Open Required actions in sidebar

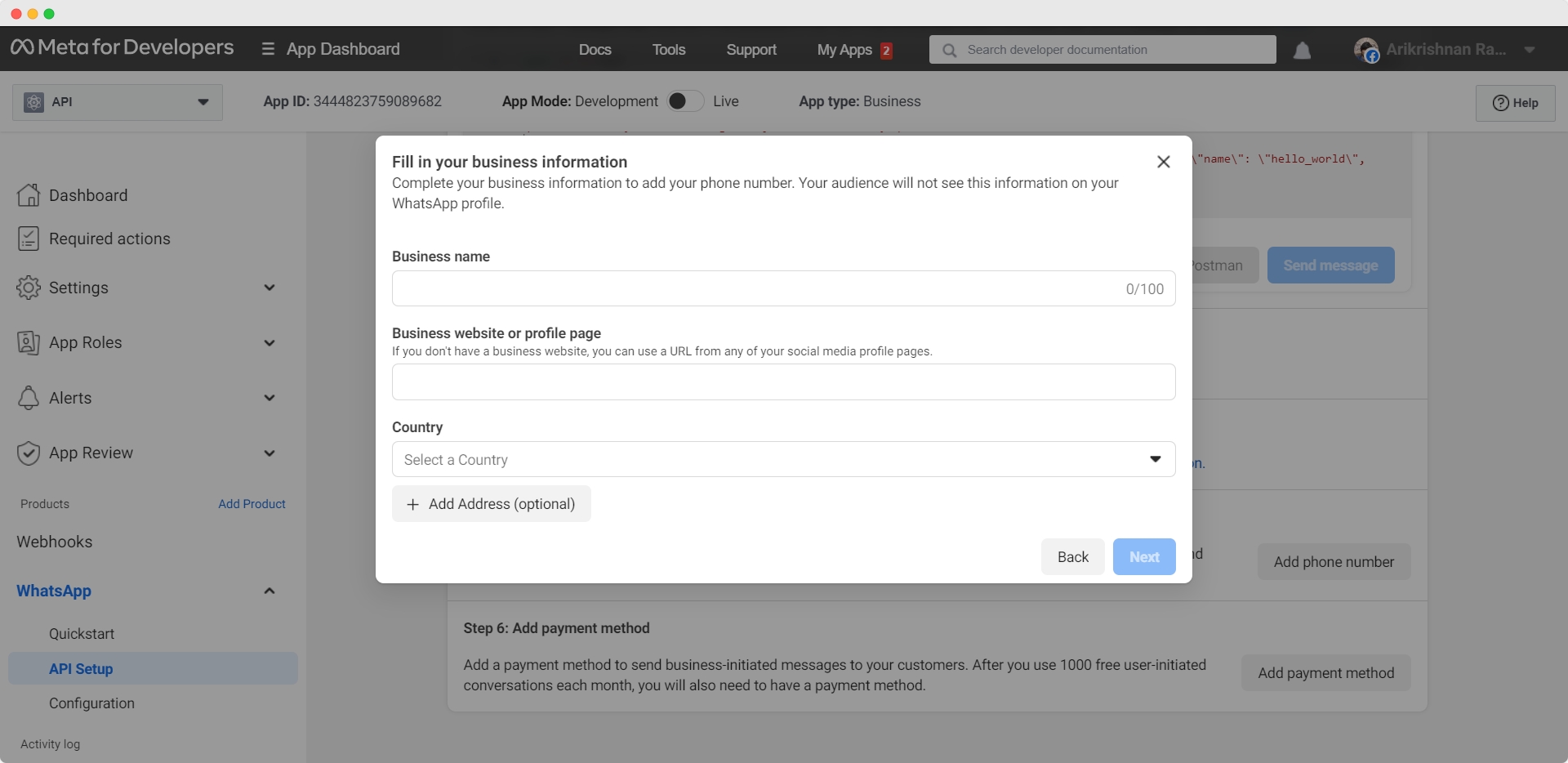pyautogui.click(x=109, y=239)
